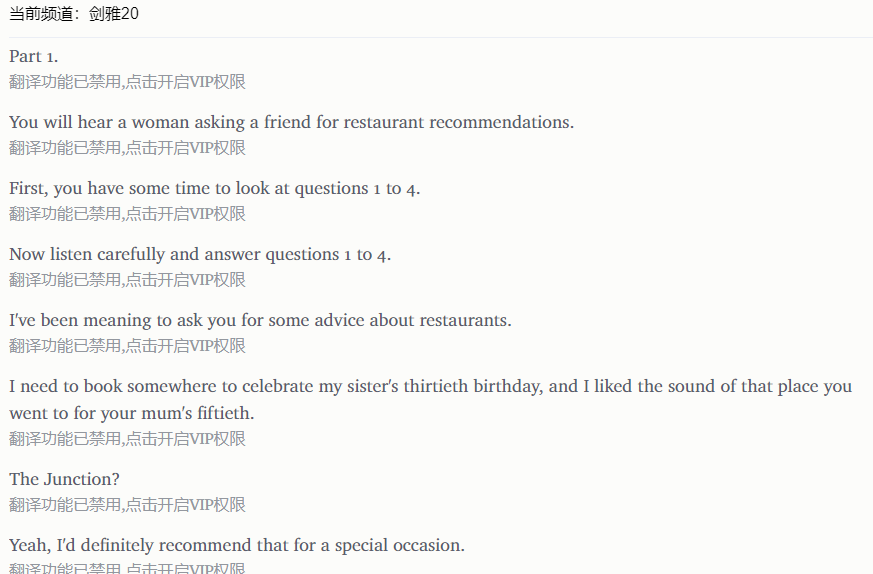Click the "Part 1." transcript line

tap(34, 56)
